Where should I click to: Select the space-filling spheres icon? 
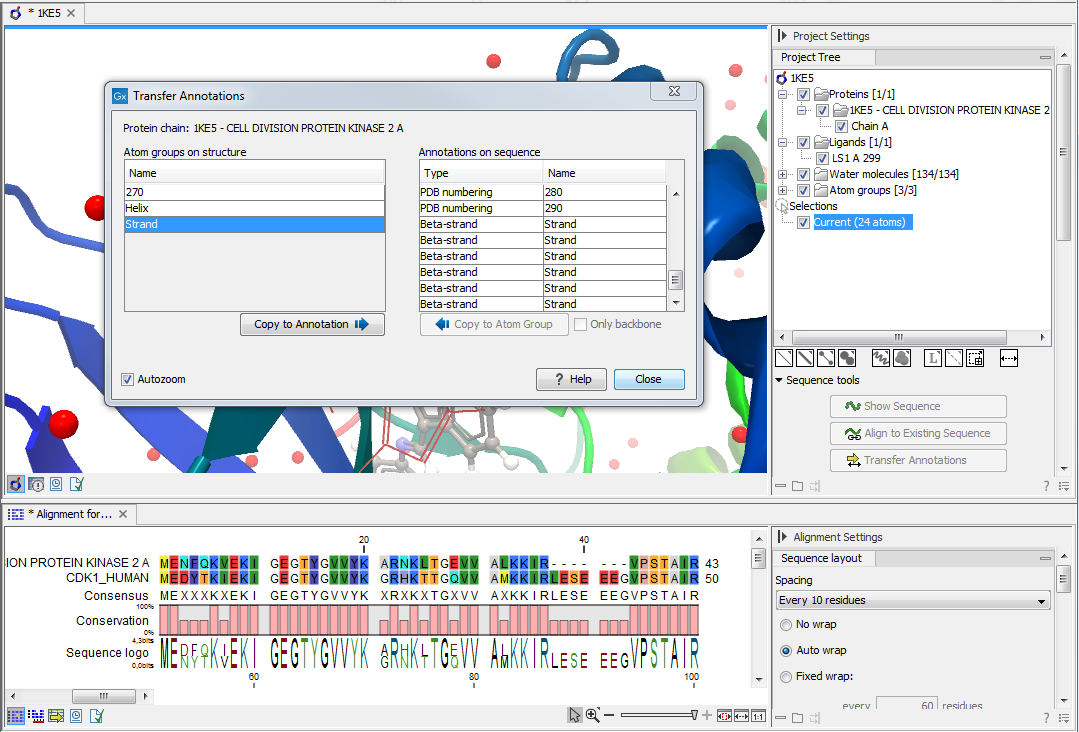[846, 357]
